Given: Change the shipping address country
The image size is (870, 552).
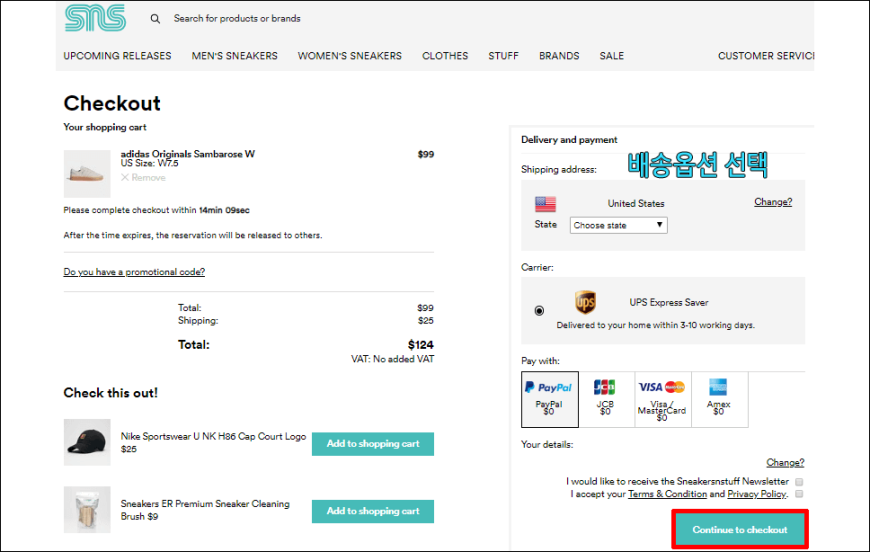Looking at the screenshot, I should [x=773, y=202].
